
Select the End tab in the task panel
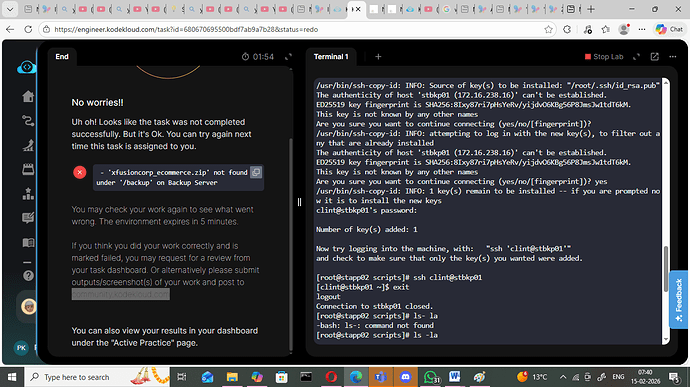click(x=62, y=56)
